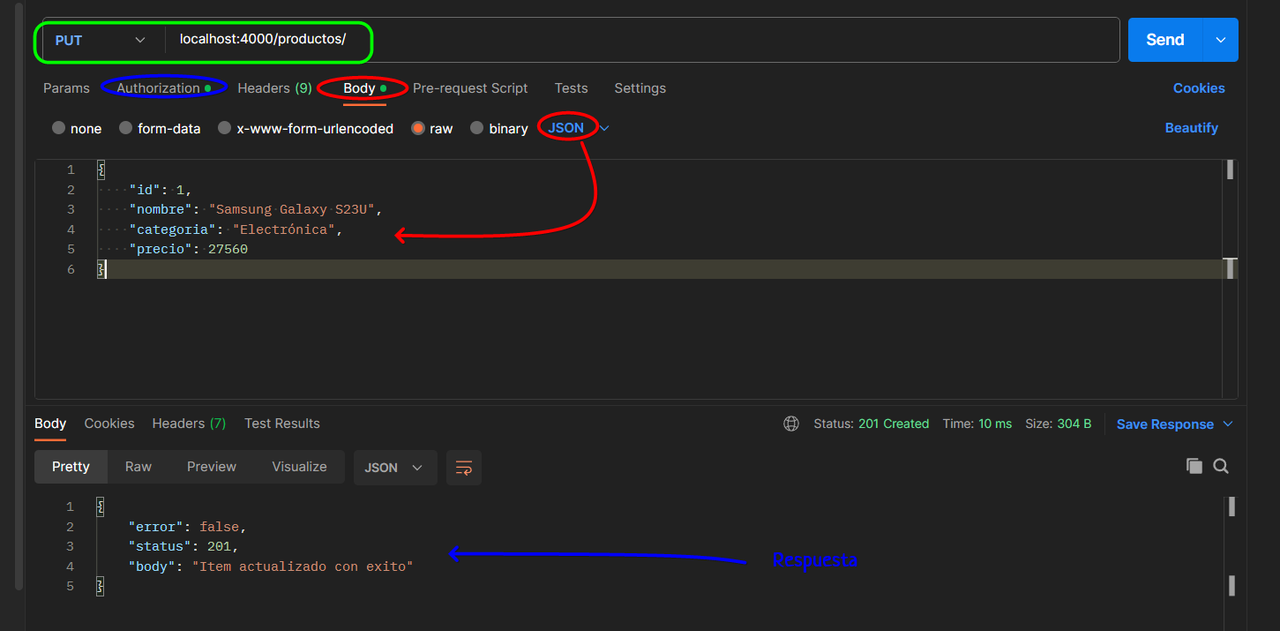The height and width of the screenshot is (631, 1280).
Task: Select the Preview response view
Action: 212,467
